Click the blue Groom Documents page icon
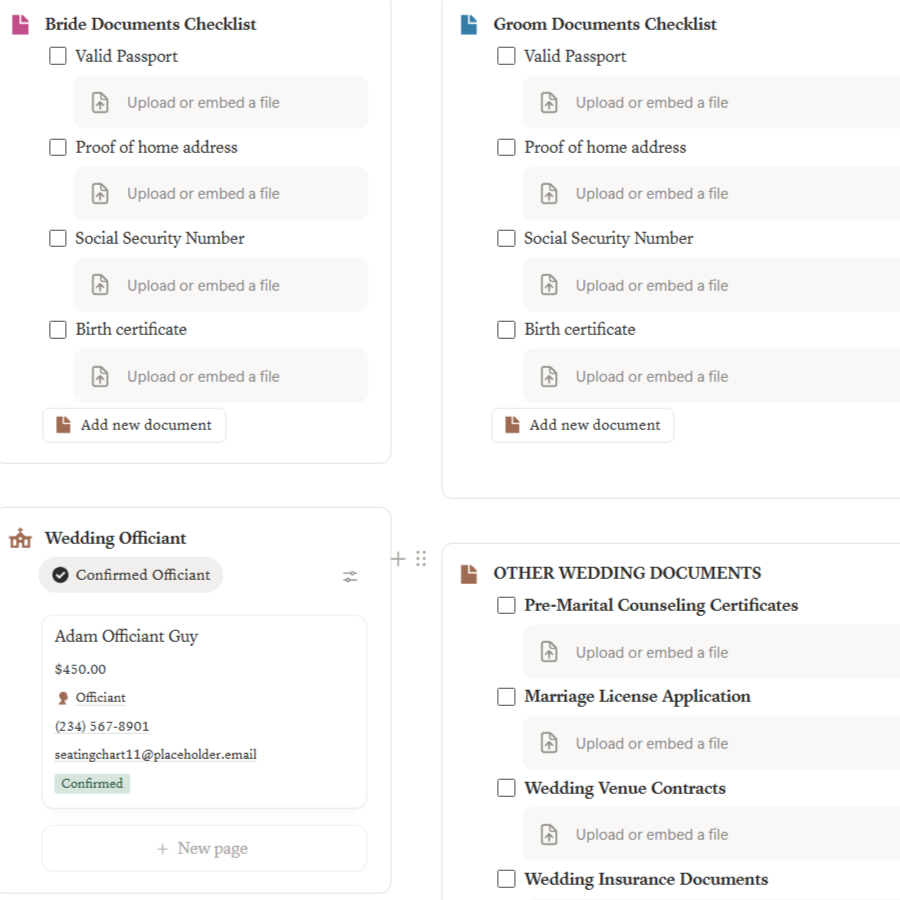The width and height of the screenshot is (900, 900). pos(469,25)
